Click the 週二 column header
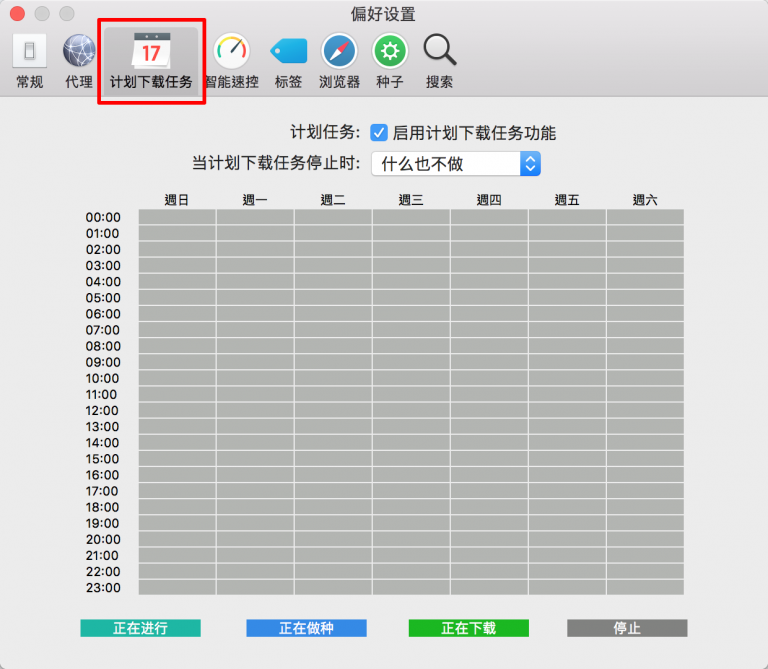The image size is (768, 669). pyautogui.click(x=333, y=200)
